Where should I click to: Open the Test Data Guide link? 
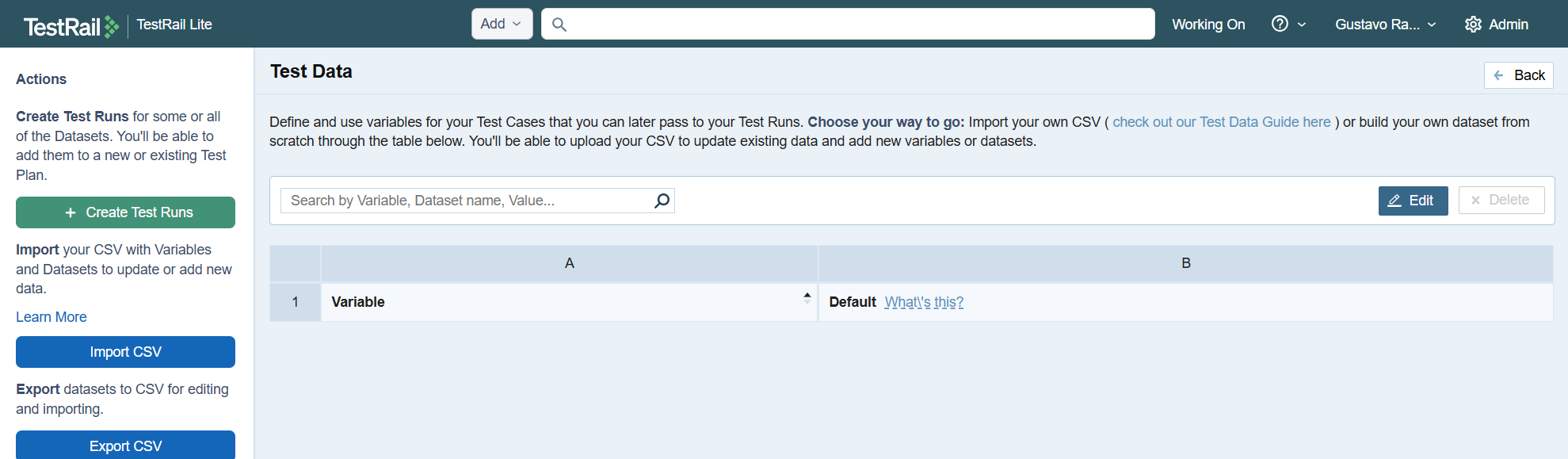1221,122
